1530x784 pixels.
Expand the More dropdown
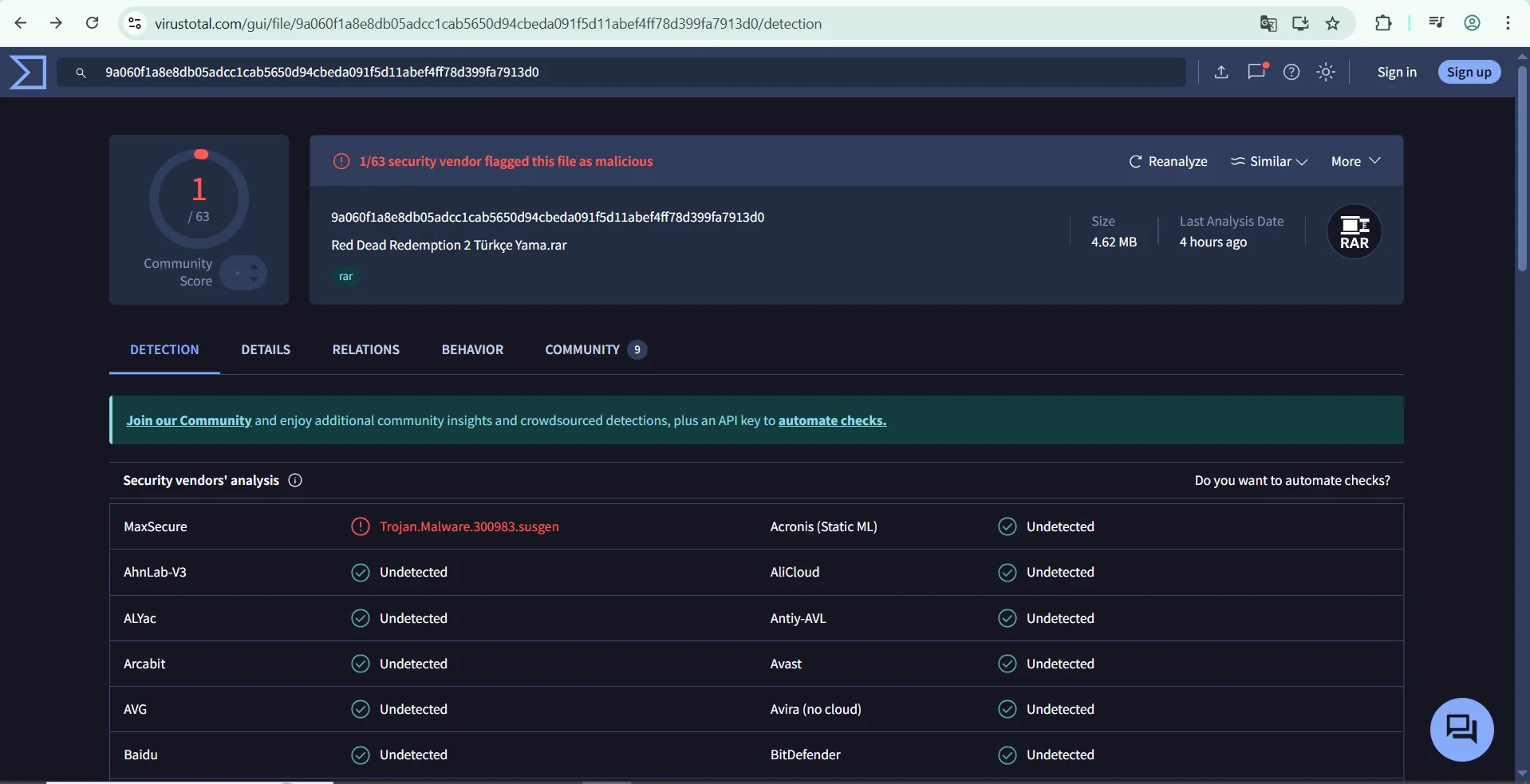click(1355, 161)
